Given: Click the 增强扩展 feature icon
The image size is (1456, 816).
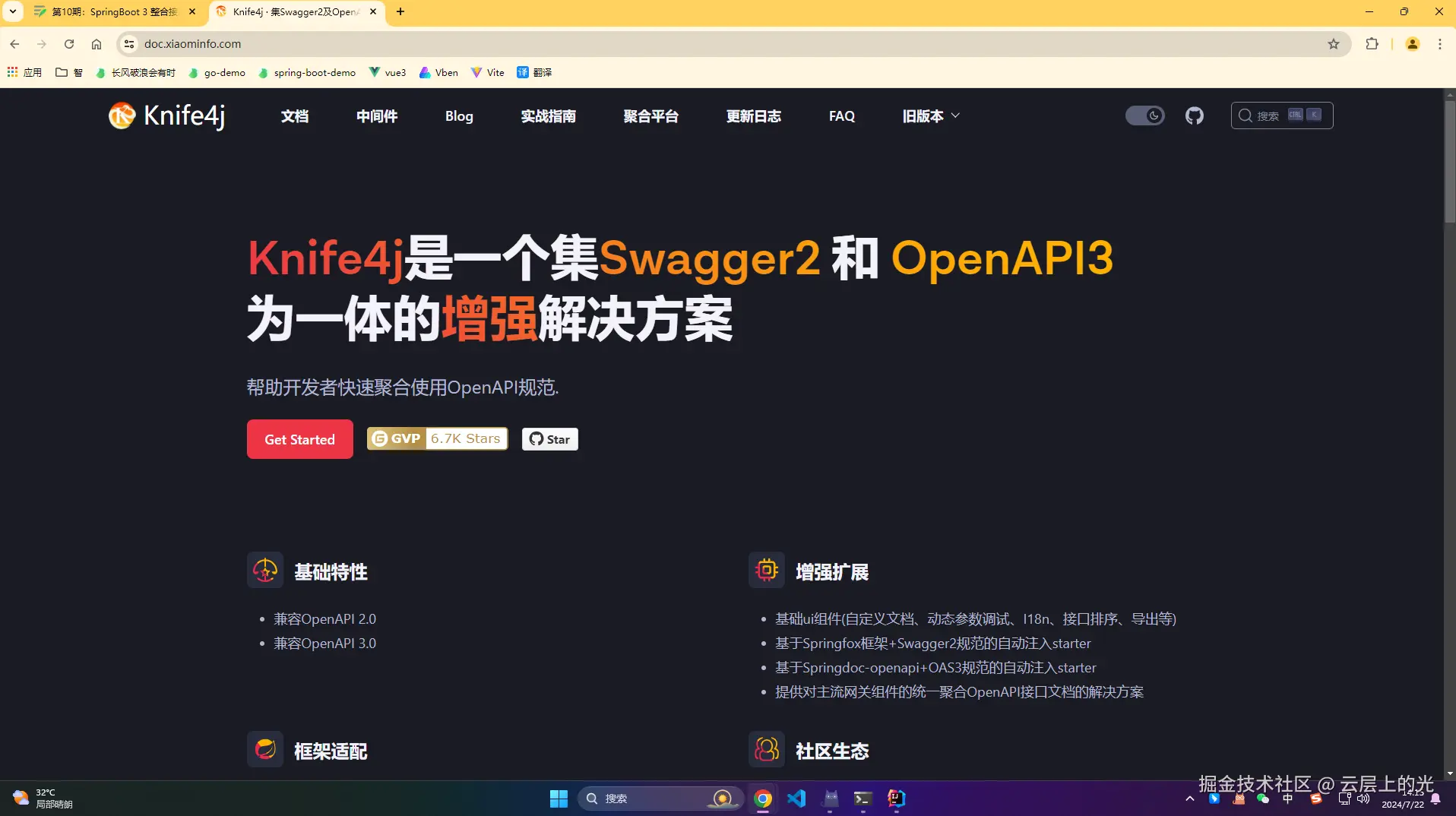Looking at the screenshot, I should (x=767, y=570).
